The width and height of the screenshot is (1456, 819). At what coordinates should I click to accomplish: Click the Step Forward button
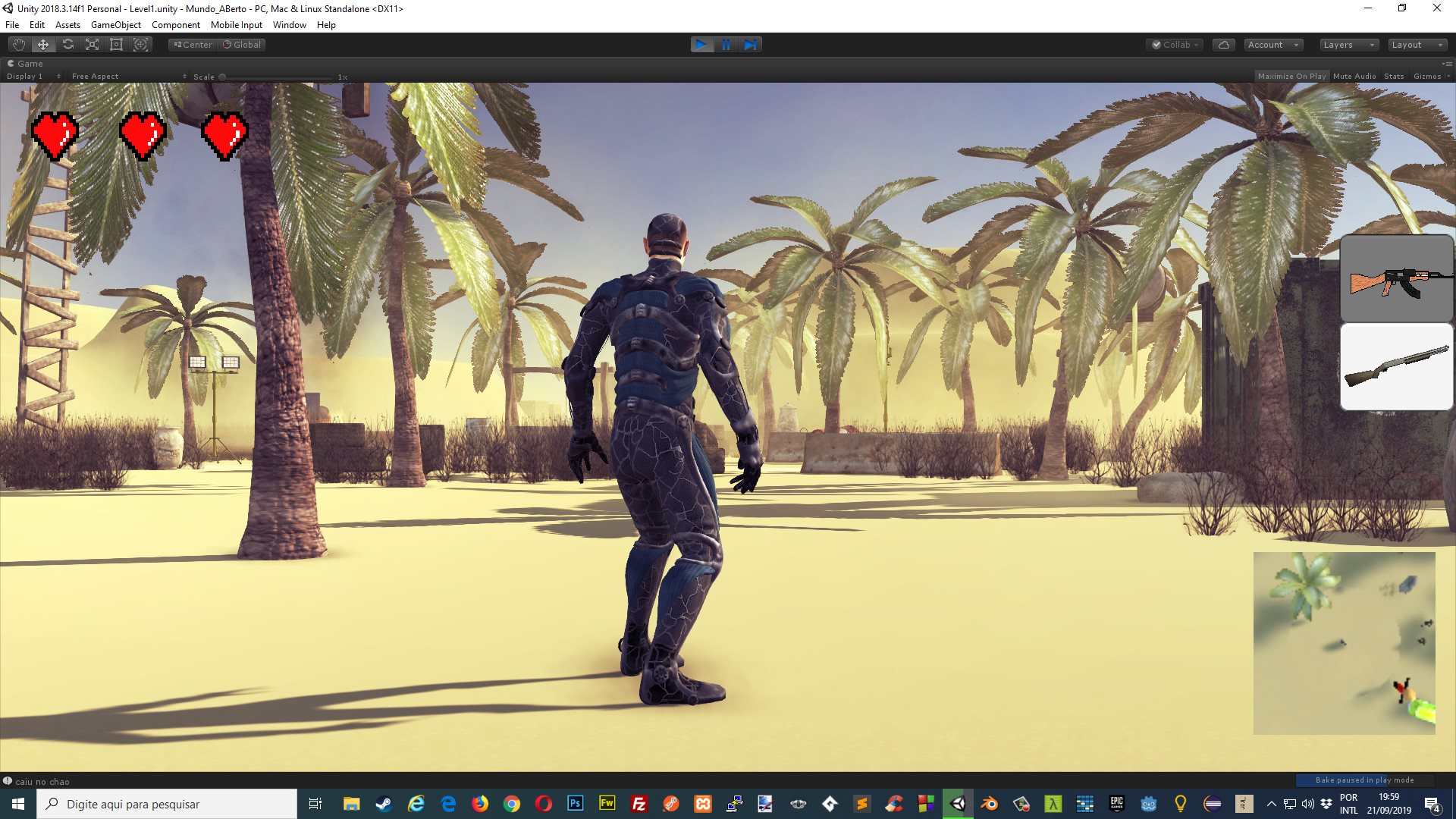[x=750, y=44]
